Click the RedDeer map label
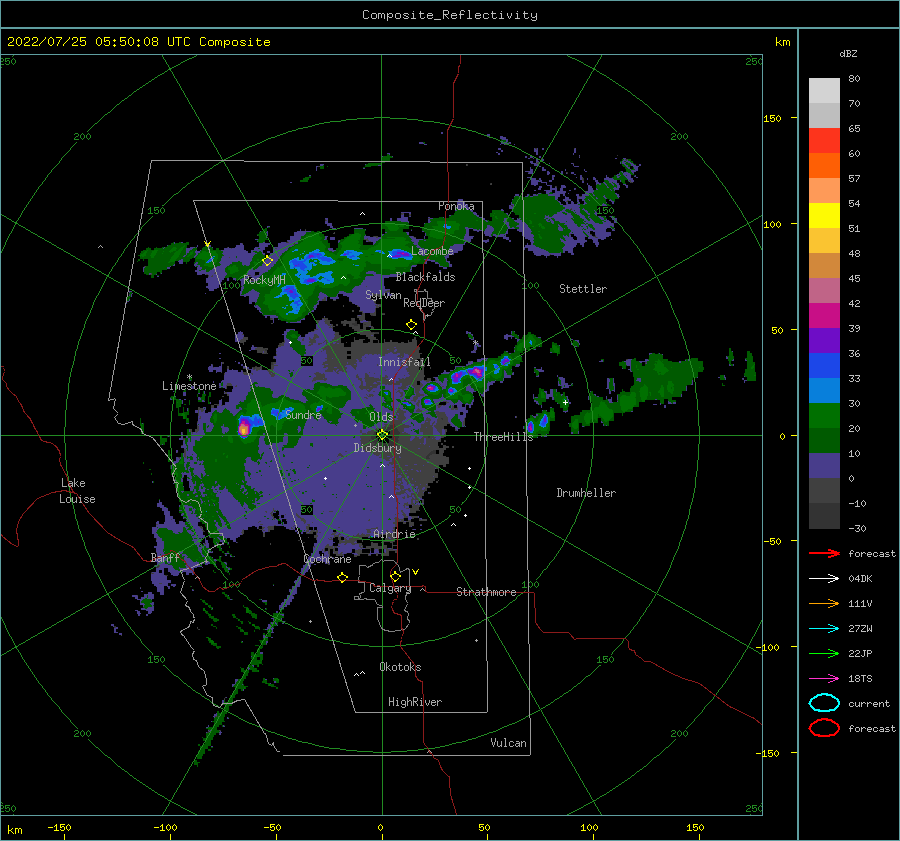 pyautogui.click(x=424, y=303)
